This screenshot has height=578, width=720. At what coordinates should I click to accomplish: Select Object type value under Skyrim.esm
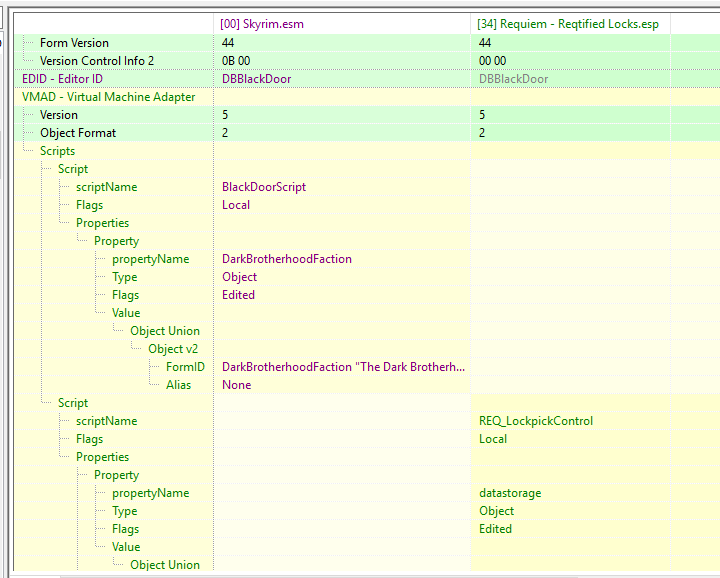pos(239,277)
